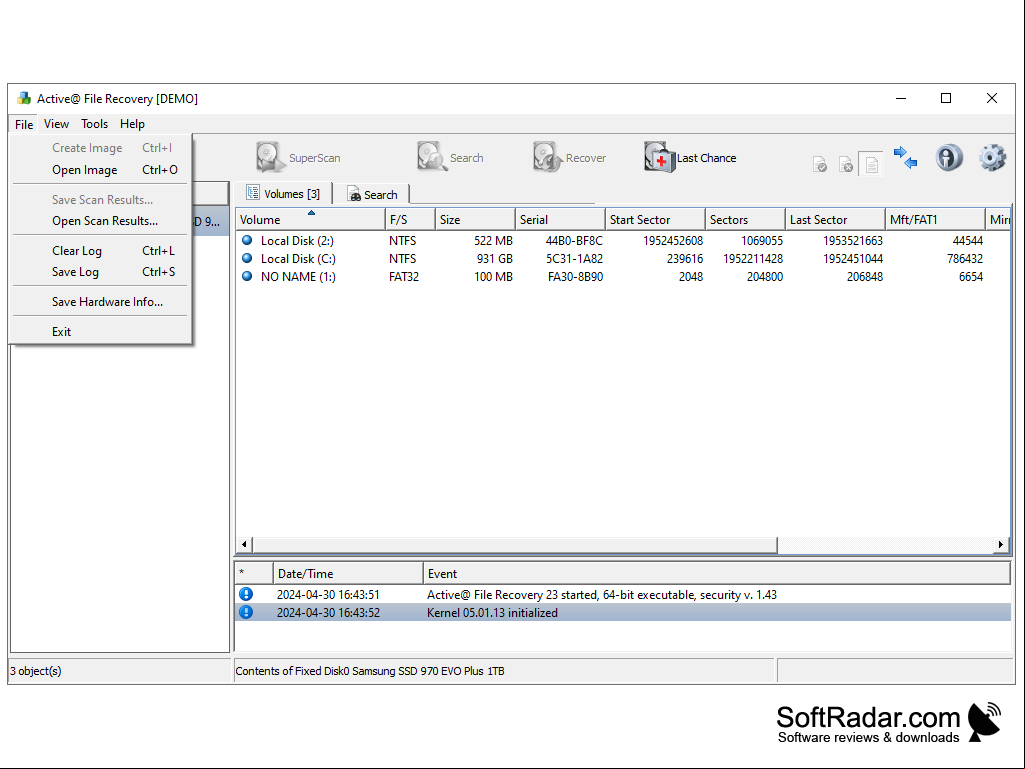The image size is (1025, 769).
Task: Sort by Mft/FAT1 column header
Action: pos(935,220)
